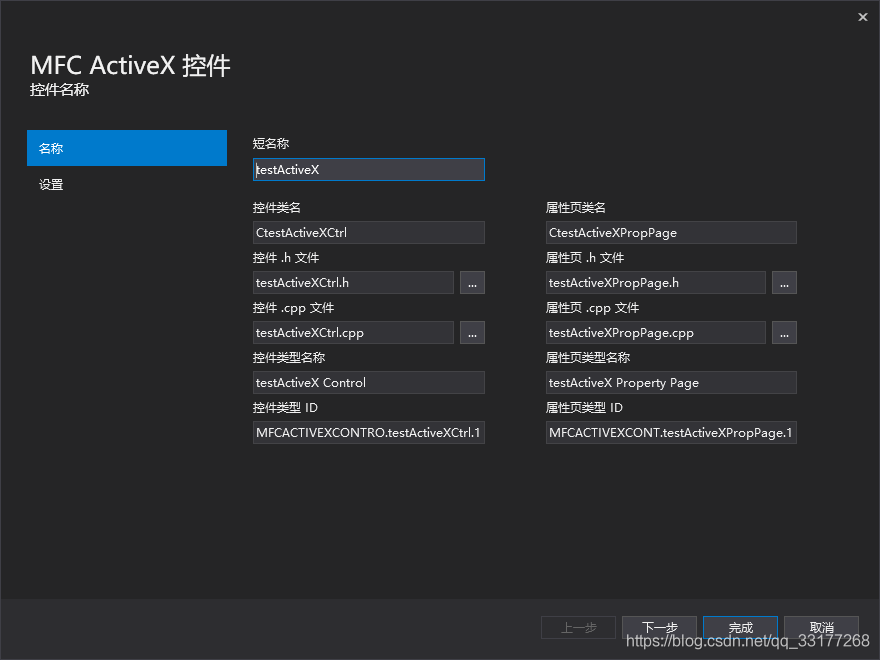The image size is (880, 660).
Task: Edit the testActiveXCtrl.h file name field
Action: (353, 283)
